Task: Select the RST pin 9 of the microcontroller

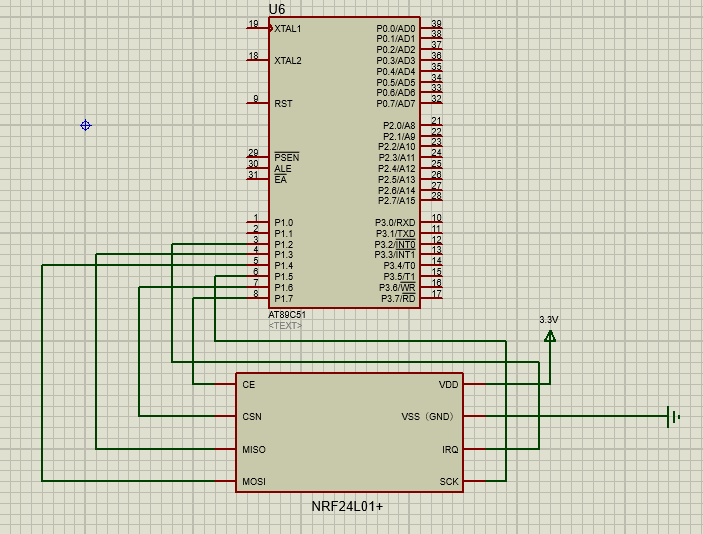Action: click(x=257, y=103)
